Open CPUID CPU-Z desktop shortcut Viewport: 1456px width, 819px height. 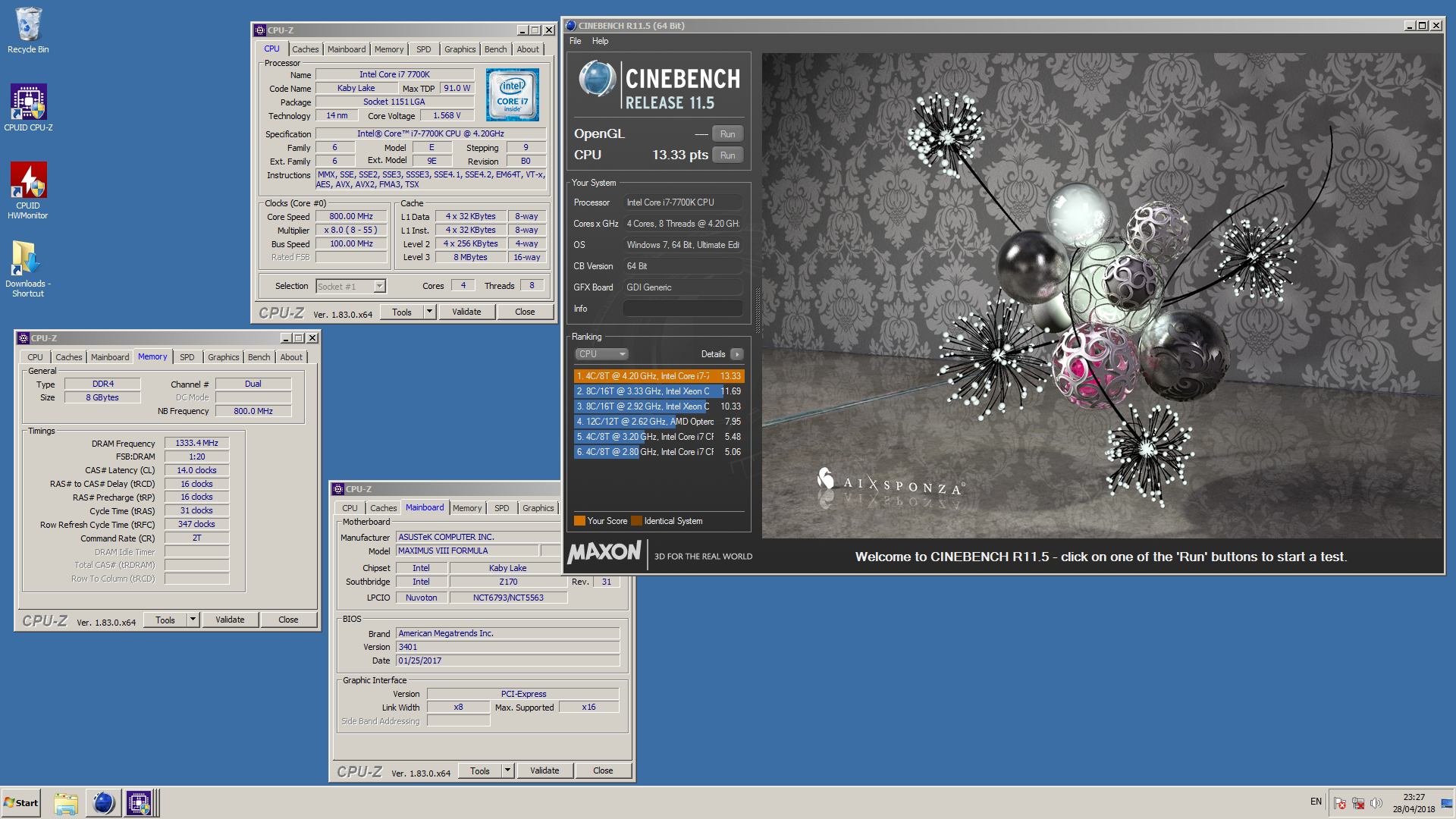(x=28, y=107)
